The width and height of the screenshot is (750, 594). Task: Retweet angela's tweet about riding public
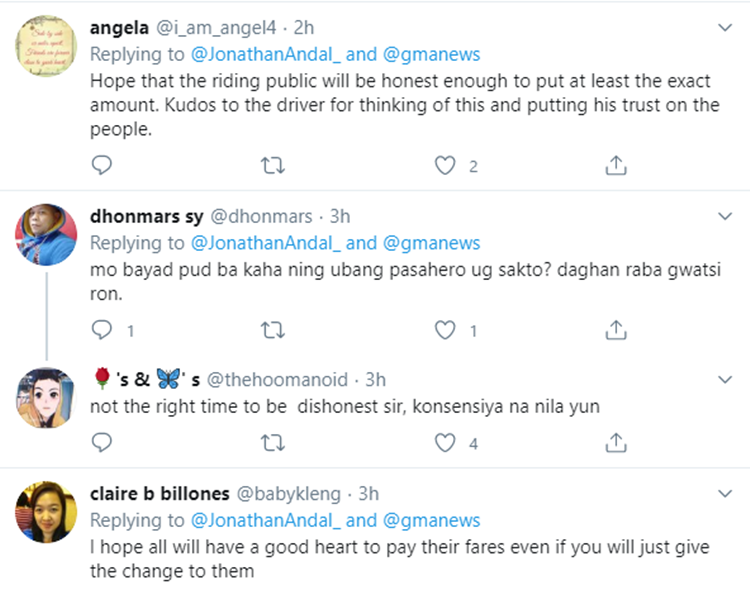click(272, 166)
